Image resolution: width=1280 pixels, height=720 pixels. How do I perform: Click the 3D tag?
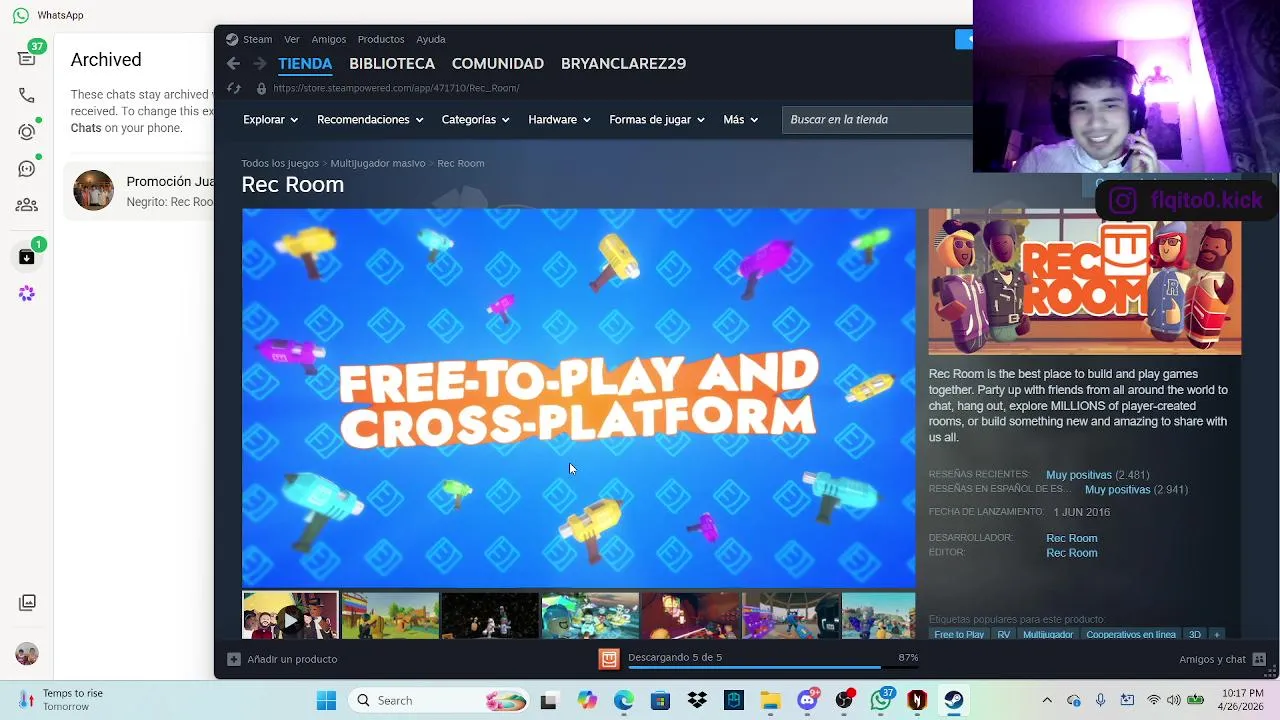1194,634
